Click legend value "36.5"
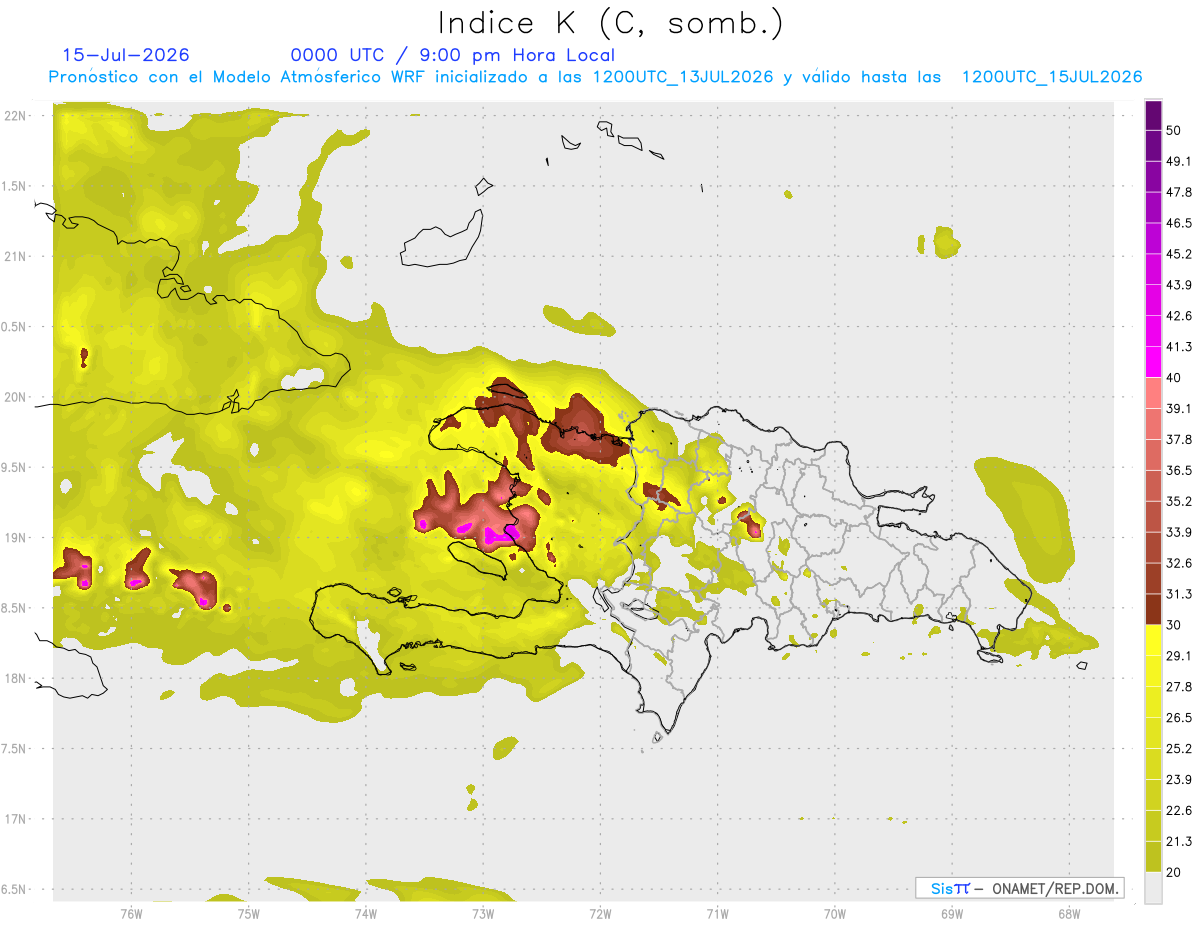Image resolution: width=1200 pixels, height=927 pixels. click(1179, 470)
